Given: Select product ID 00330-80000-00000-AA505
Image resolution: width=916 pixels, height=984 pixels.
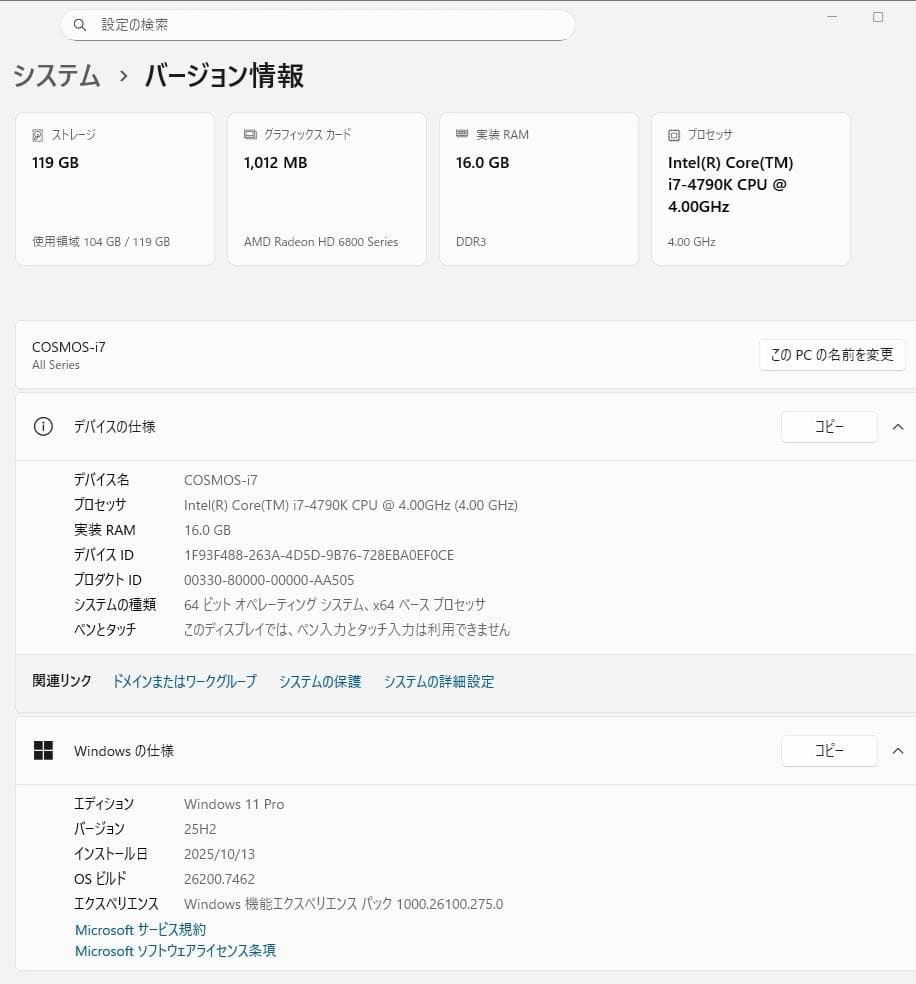Looking at the screenshot, I should tap(269, 580).
